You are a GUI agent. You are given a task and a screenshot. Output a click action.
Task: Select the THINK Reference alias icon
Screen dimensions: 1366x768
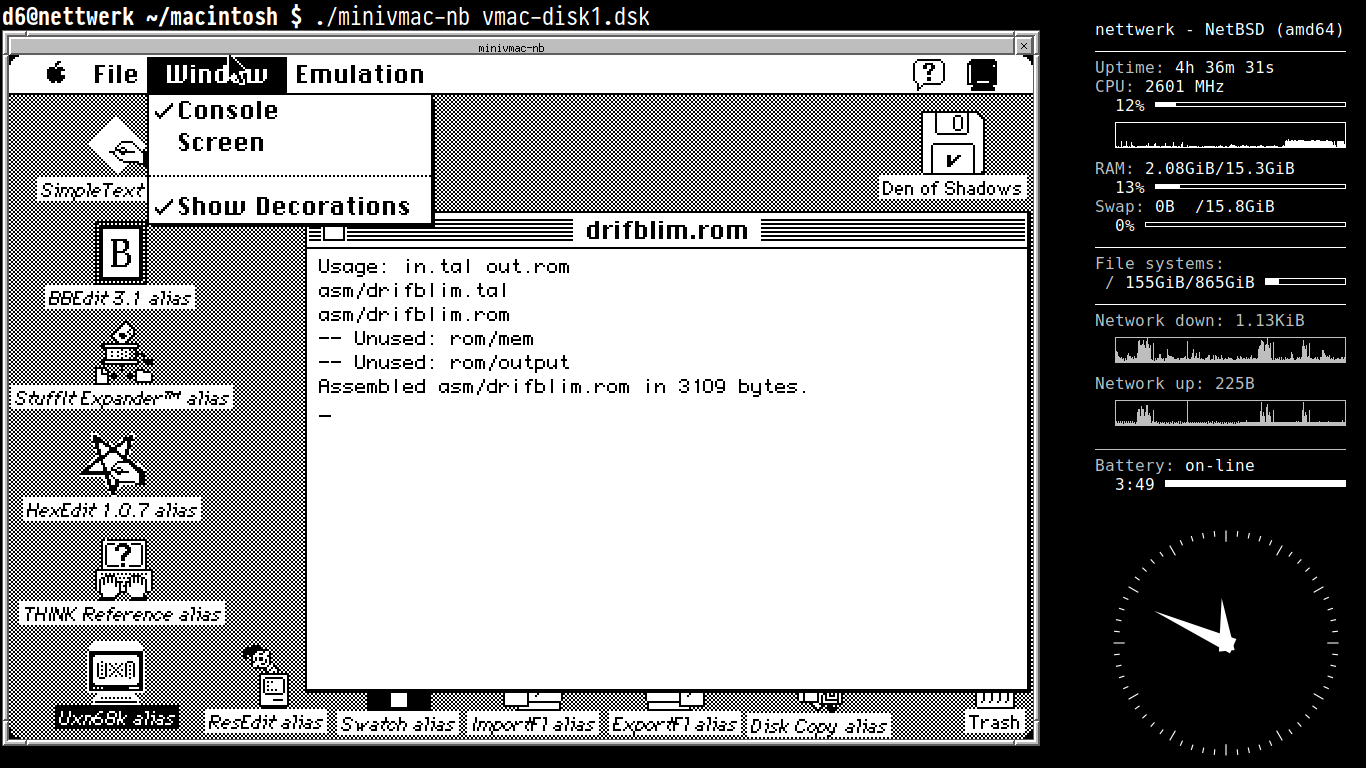(x=122, y=570)
